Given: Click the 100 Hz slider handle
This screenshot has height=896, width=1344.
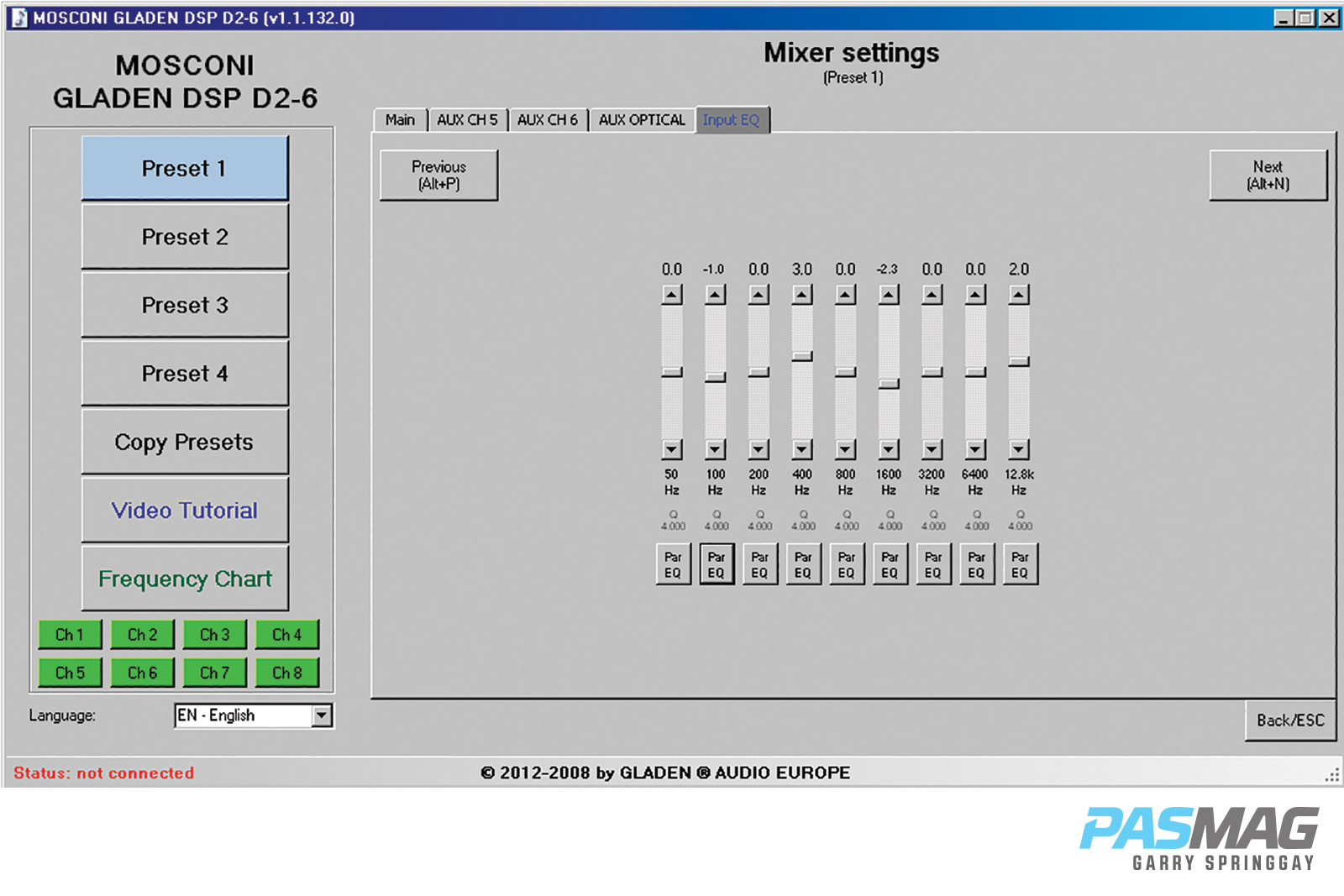Looking at the screenshot, I should coord(716,378).
